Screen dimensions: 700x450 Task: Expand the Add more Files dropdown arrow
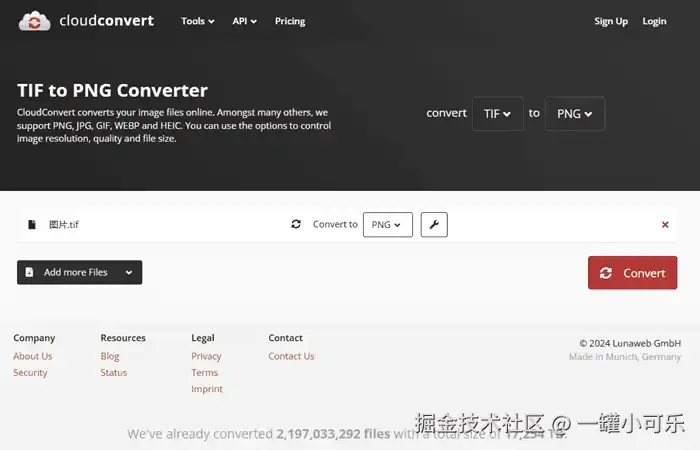129,272
